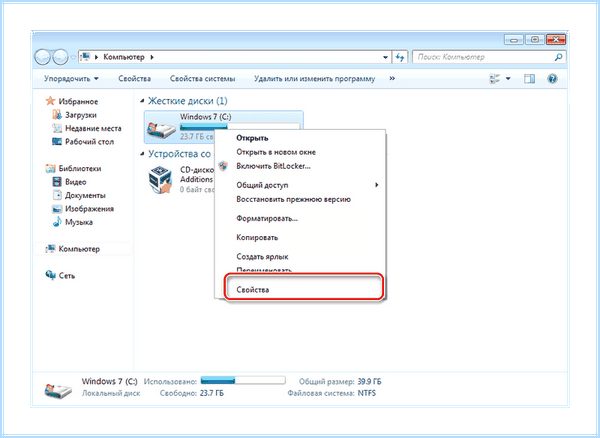Viewport: 600px width, 438px height.
Task: Click the C: drive usage bar
Action: tap(240, 126)
